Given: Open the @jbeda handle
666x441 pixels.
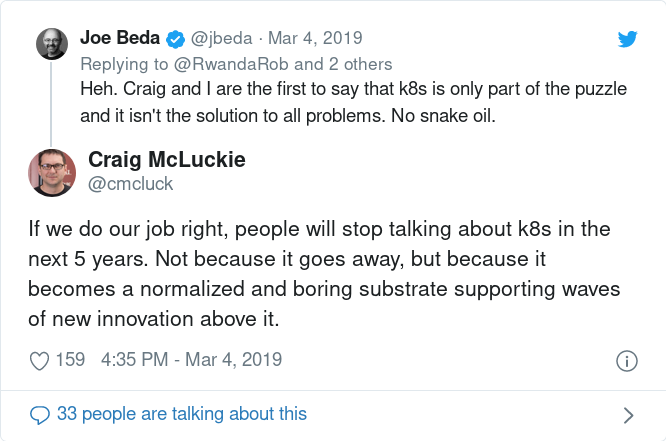Looking at the screenshot, I should [221, 38].
